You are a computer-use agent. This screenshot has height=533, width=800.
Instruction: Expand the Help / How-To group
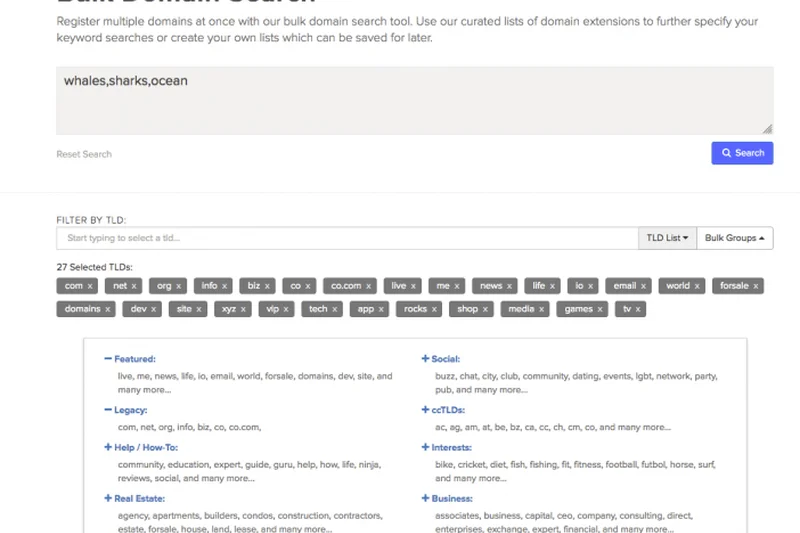pyautogui.click(x=141, y=447)
